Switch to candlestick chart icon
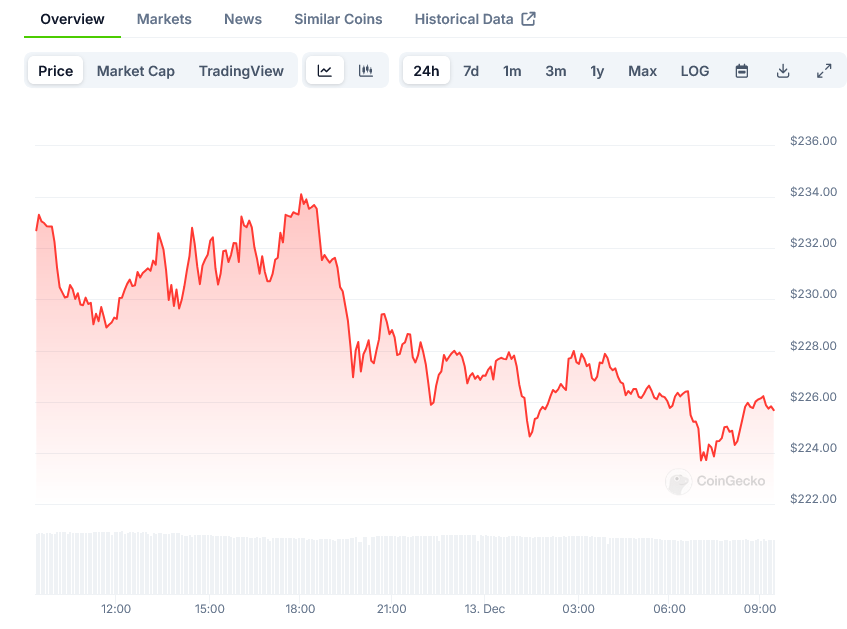847x629 pixels. coord(366,71)
